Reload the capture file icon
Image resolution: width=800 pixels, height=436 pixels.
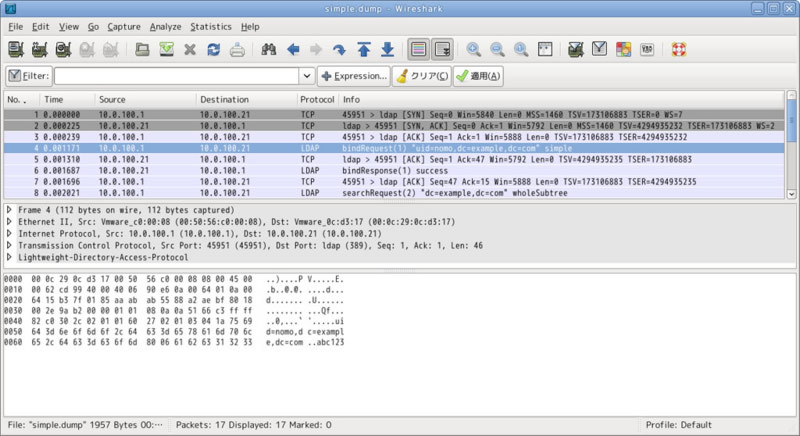pyautogui.click(x=213, y=49)
